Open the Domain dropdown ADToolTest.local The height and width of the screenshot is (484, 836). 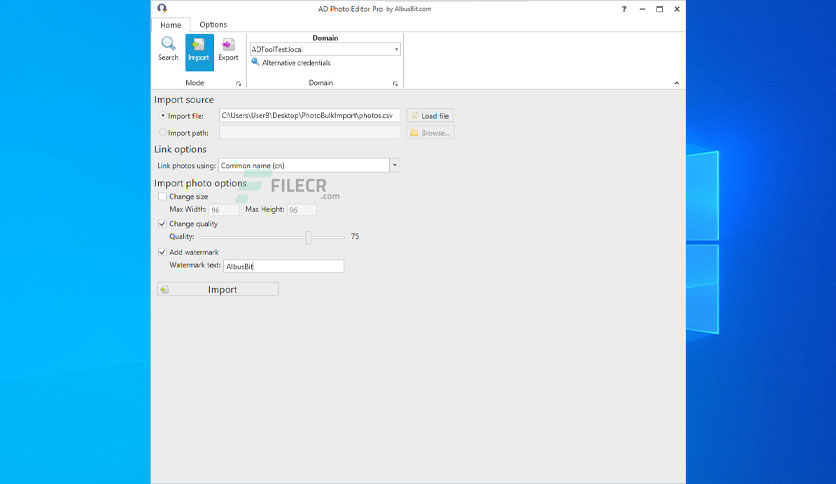click(325, 49)
